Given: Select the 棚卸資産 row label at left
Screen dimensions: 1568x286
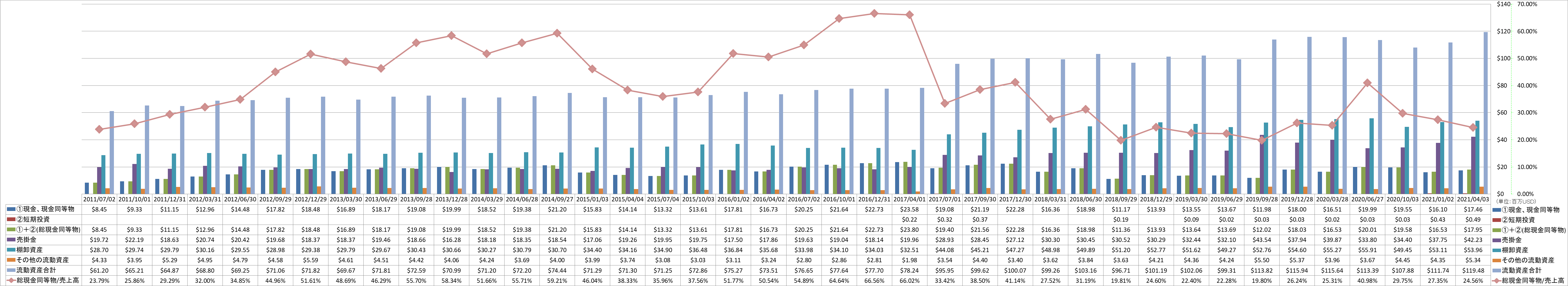Looking at the screenshot, I should coord(30,250).
